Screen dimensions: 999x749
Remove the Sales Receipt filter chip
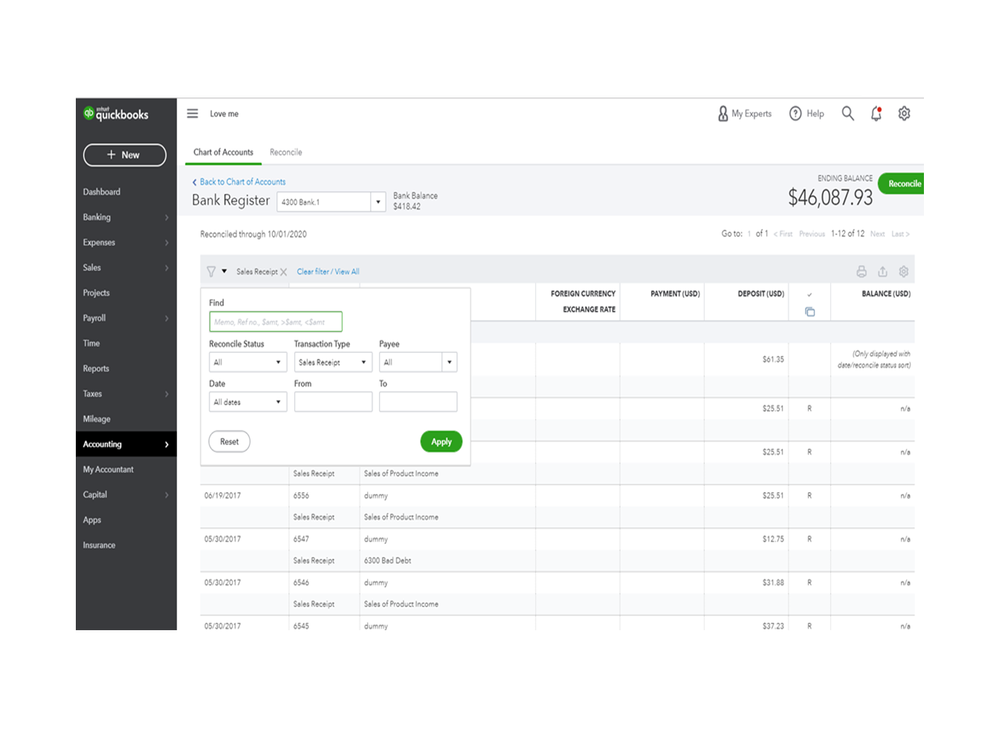pos(284,272)
